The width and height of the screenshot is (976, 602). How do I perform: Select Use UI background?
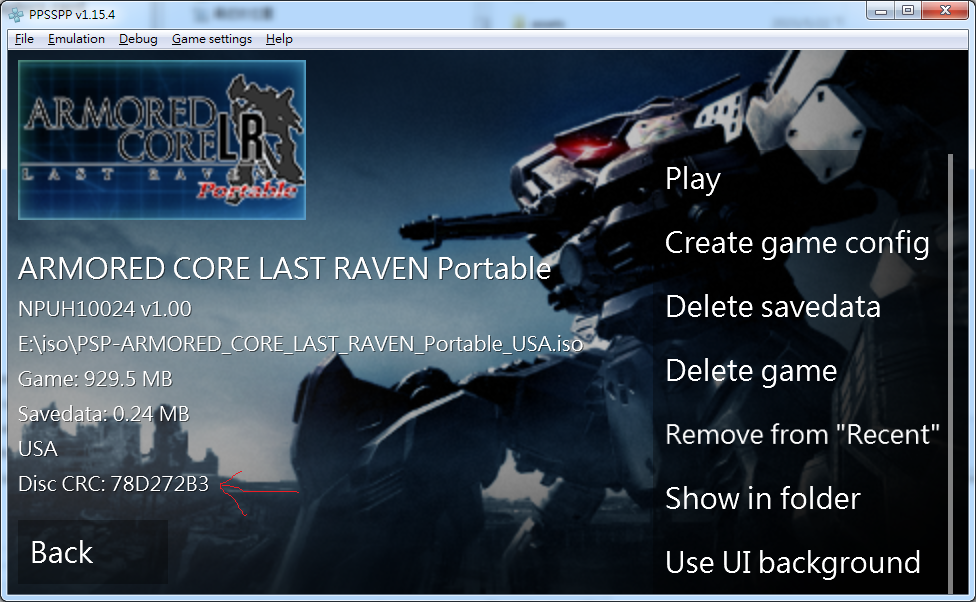792,562
